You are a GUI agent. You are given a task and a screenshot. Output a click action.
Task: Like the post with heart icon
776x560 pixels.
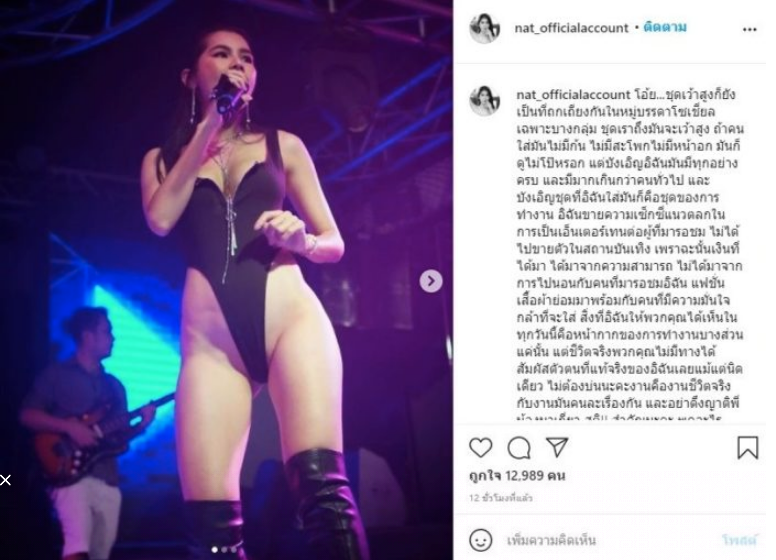pyautogui.click(x=481, y=448)
